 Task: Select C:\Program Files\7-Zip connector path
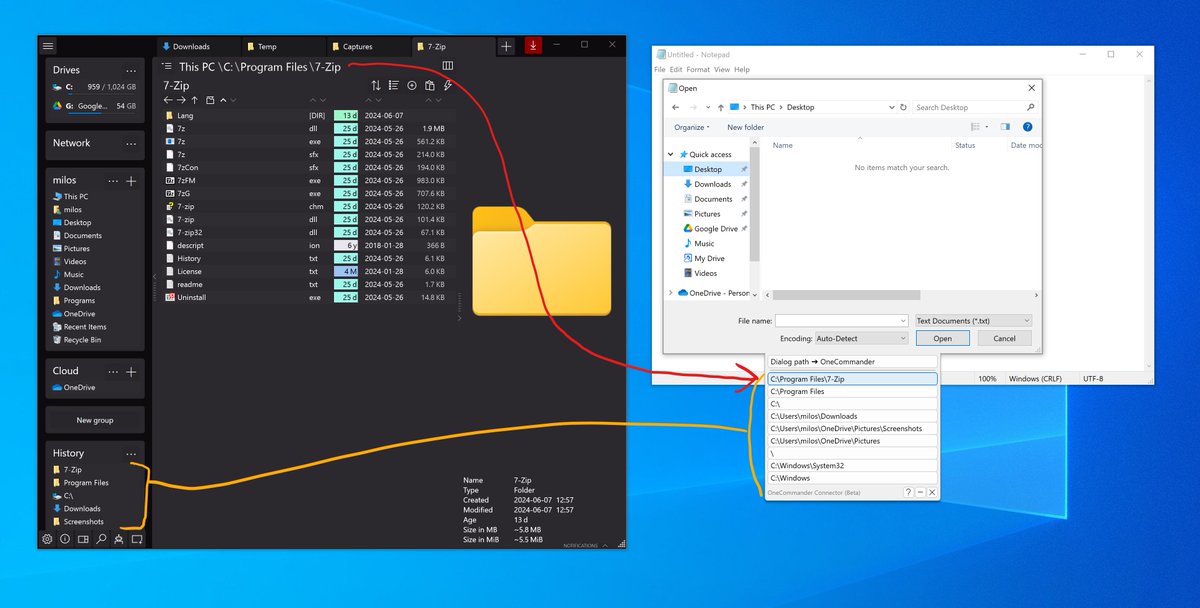pos(853,379)
